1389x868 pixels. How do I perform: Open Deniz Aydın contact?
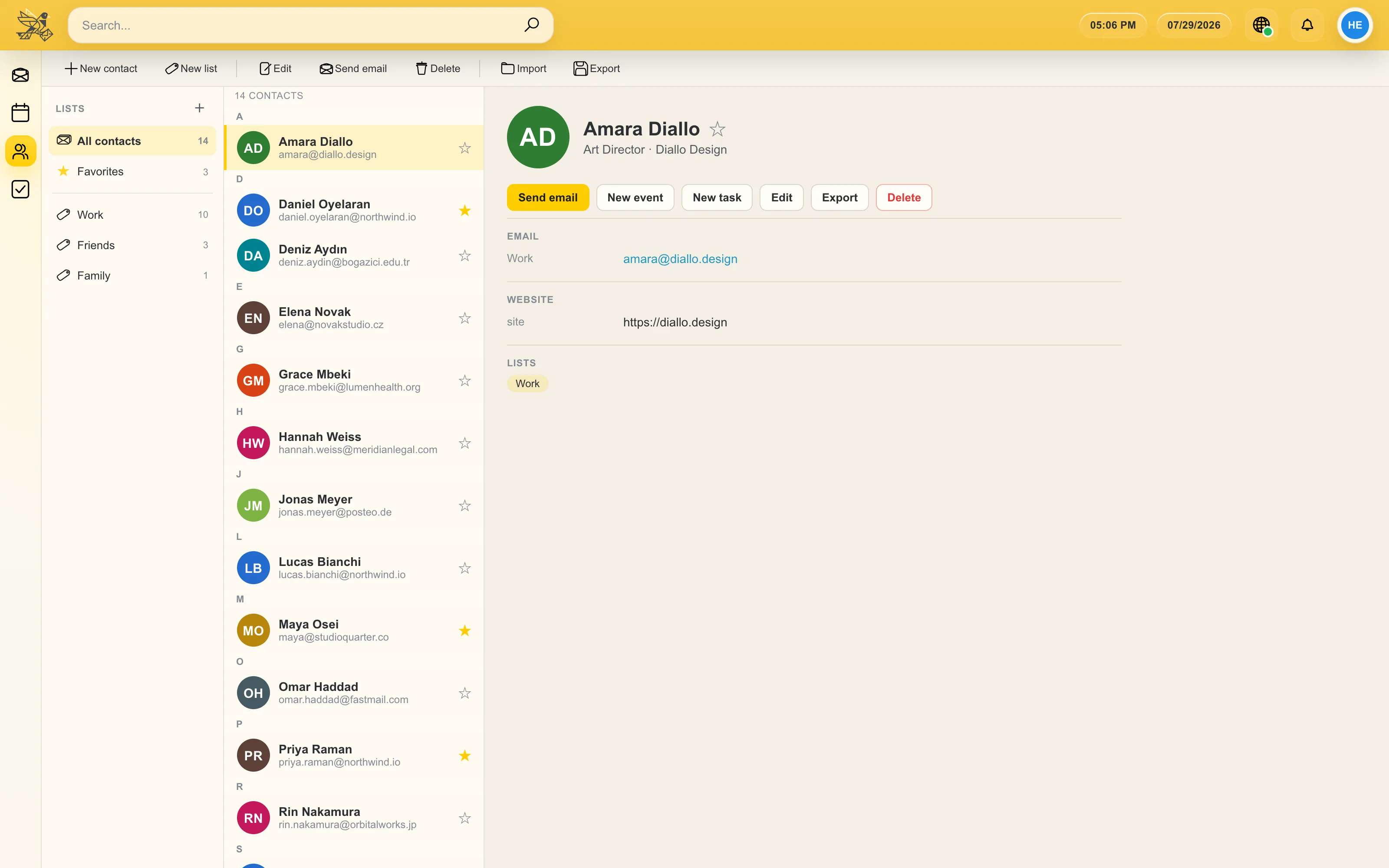(354, 256)
